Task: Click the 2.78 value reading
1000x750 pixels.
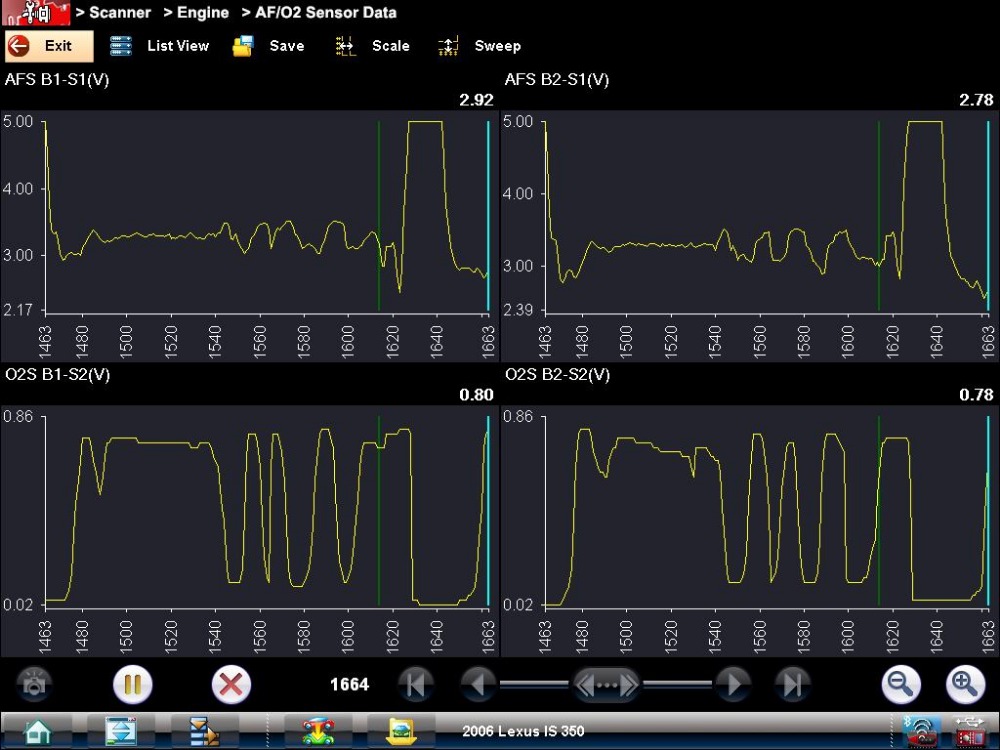Action: 976,100
